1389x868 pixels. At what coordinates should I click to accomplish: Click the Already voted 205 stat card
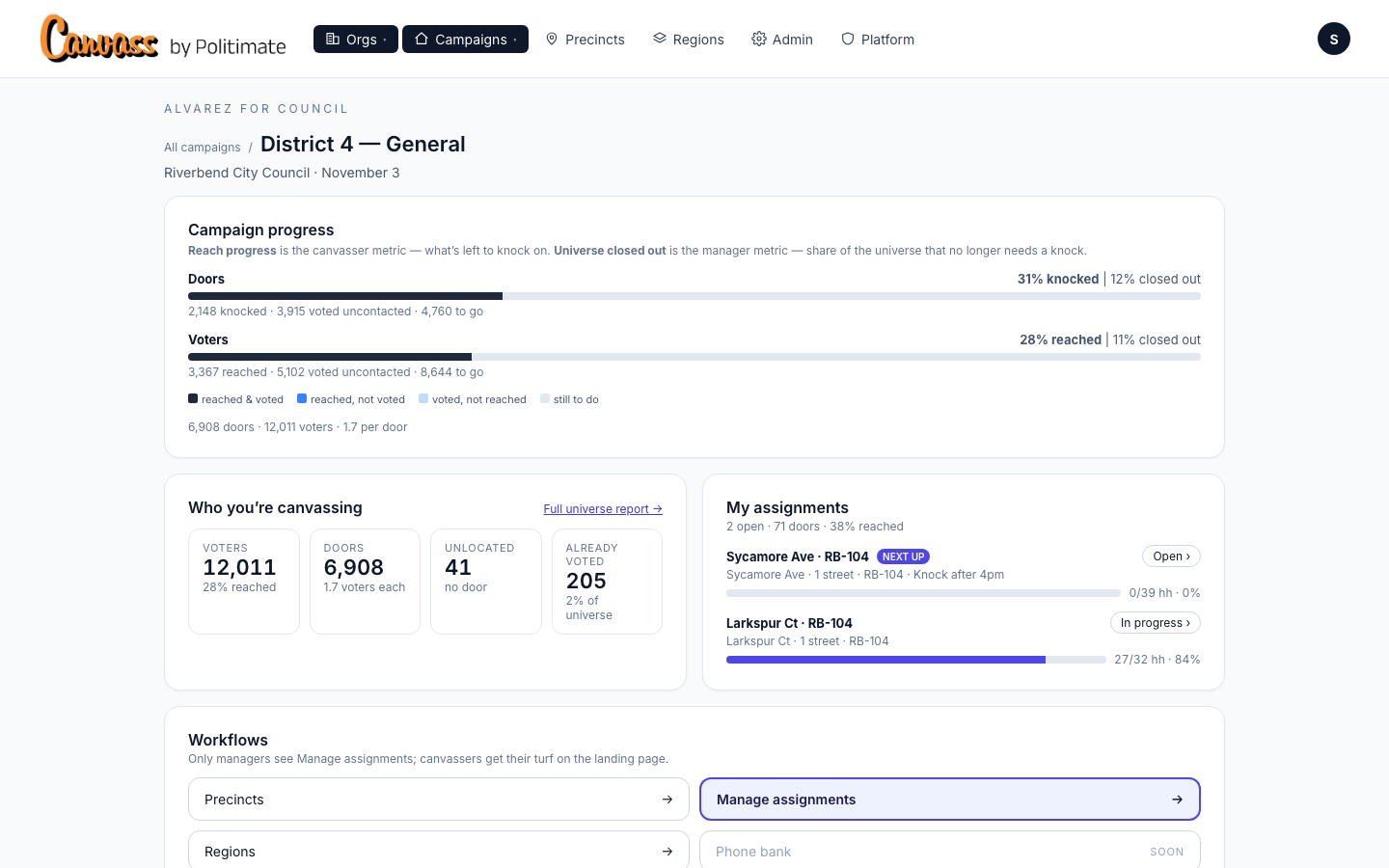[x=607, y=582]
